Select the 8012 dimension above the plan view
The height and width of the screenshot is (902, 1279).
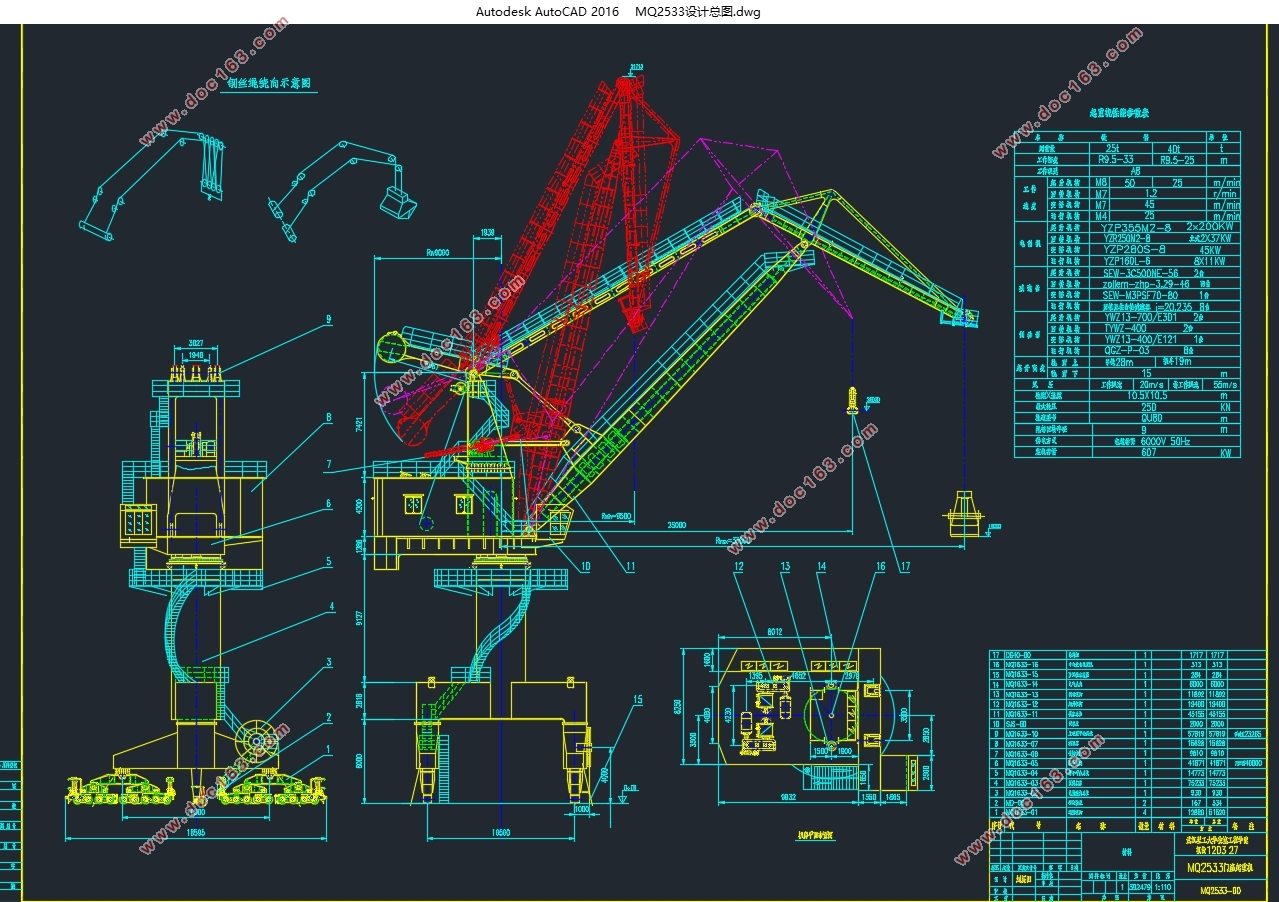click(x=775, y=631)
